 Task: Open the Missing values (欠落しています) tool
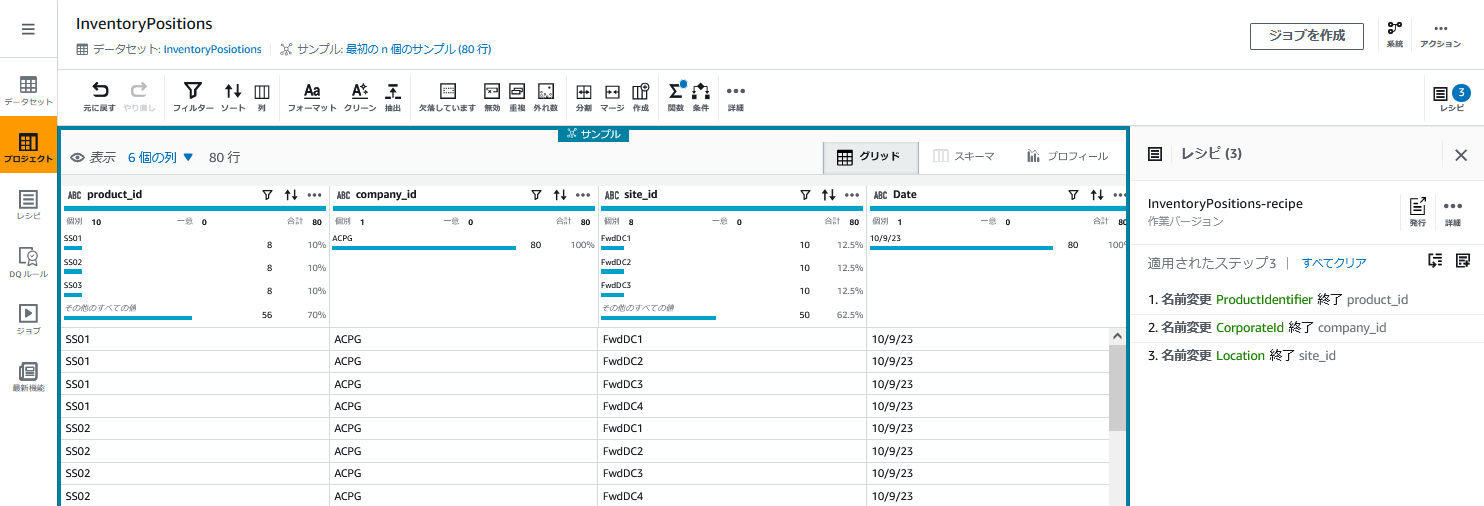click(447, 96)
